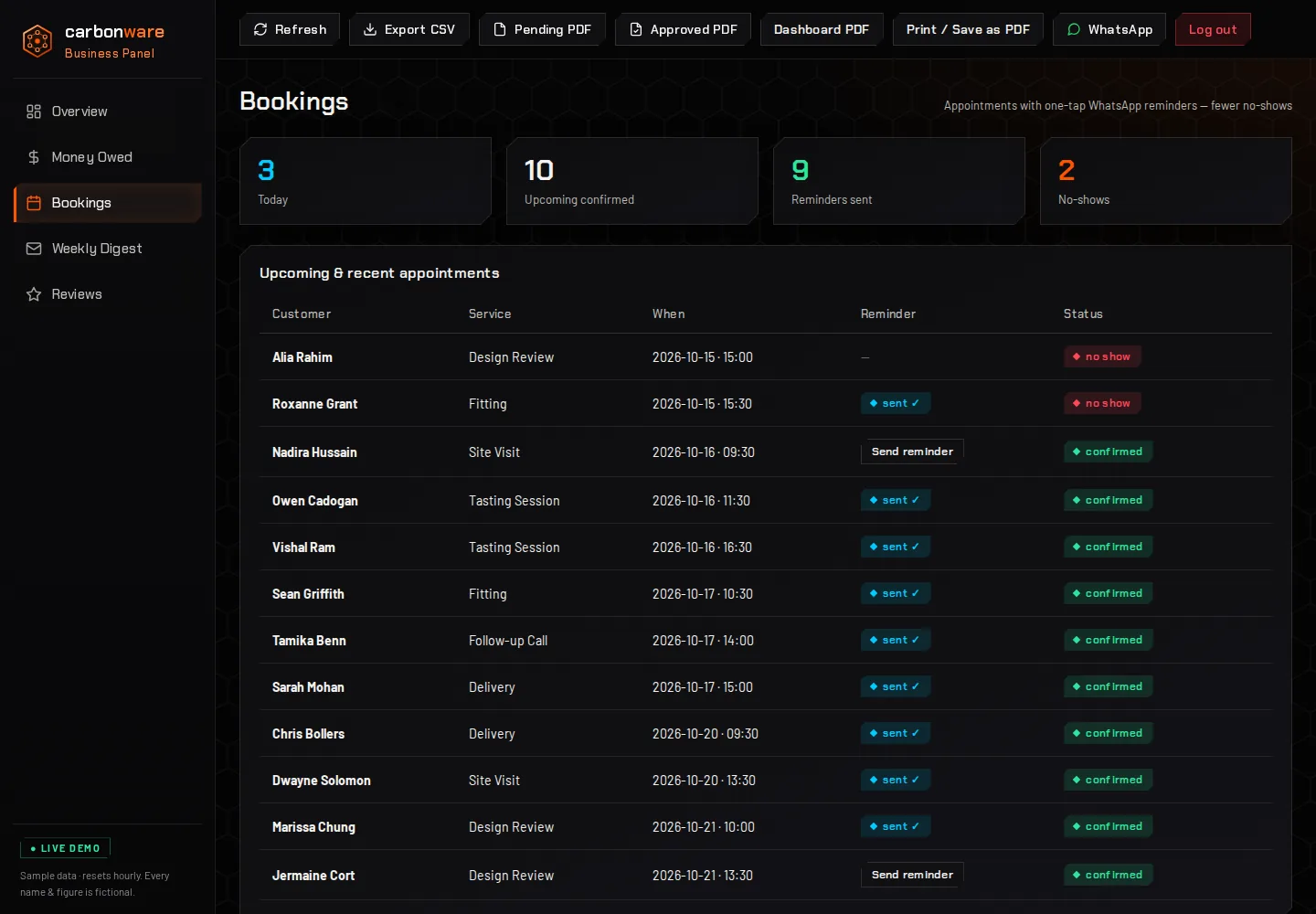Click the When column header
This screenshot has width=1316, height=914.
(668, 314)
